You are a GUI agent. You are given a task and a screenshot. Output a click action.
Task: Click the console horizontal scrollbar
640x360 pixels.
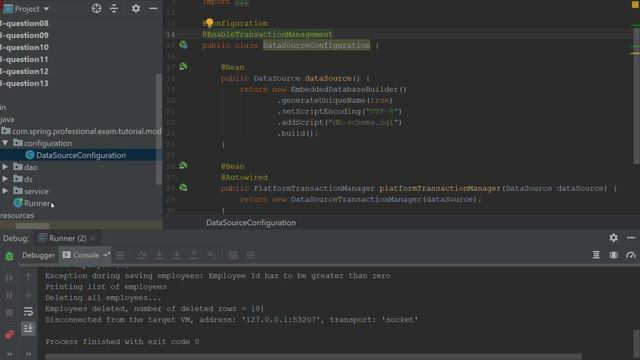coord(313,357)
